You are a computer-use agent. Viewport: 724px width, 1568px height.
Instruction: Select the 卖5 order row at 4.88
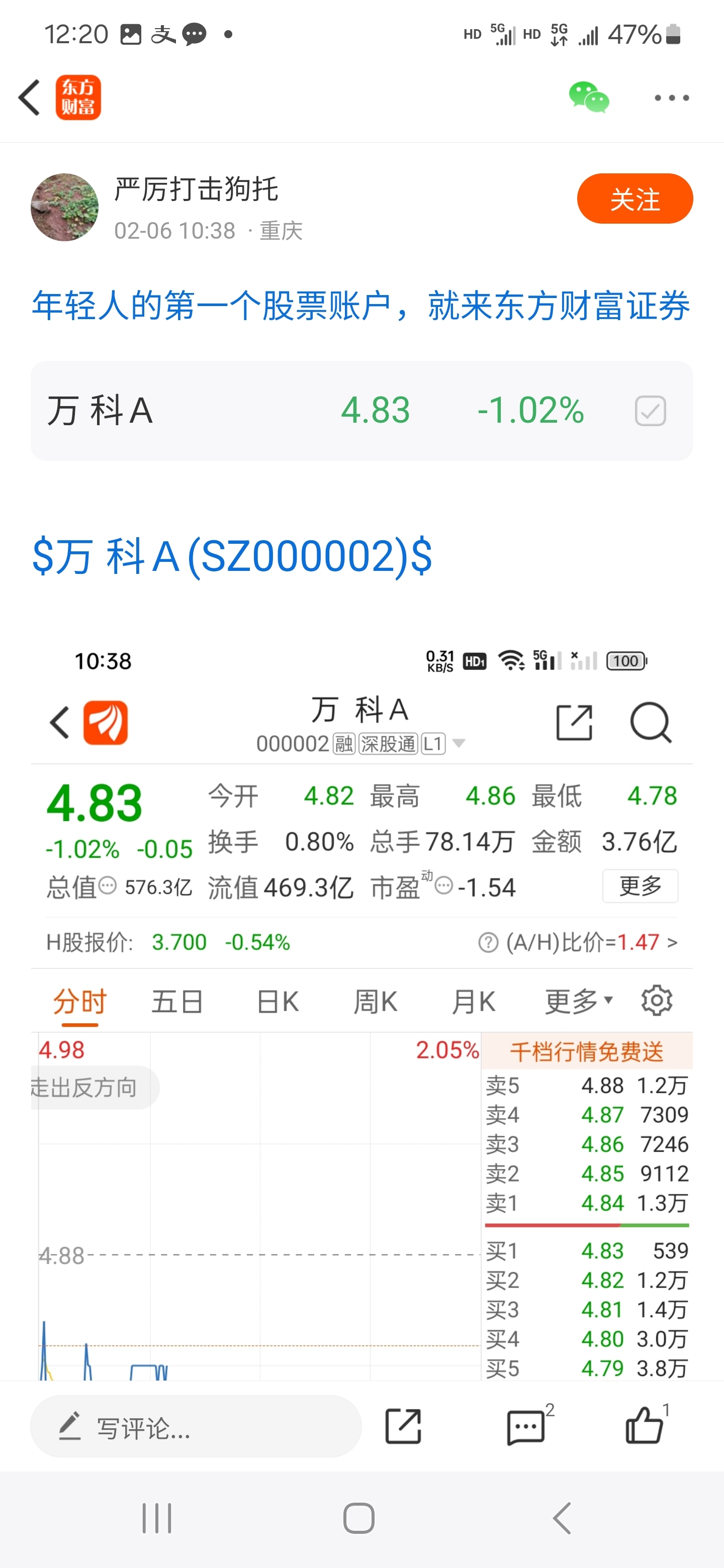pyautogui.click(x=586, y=1086)
